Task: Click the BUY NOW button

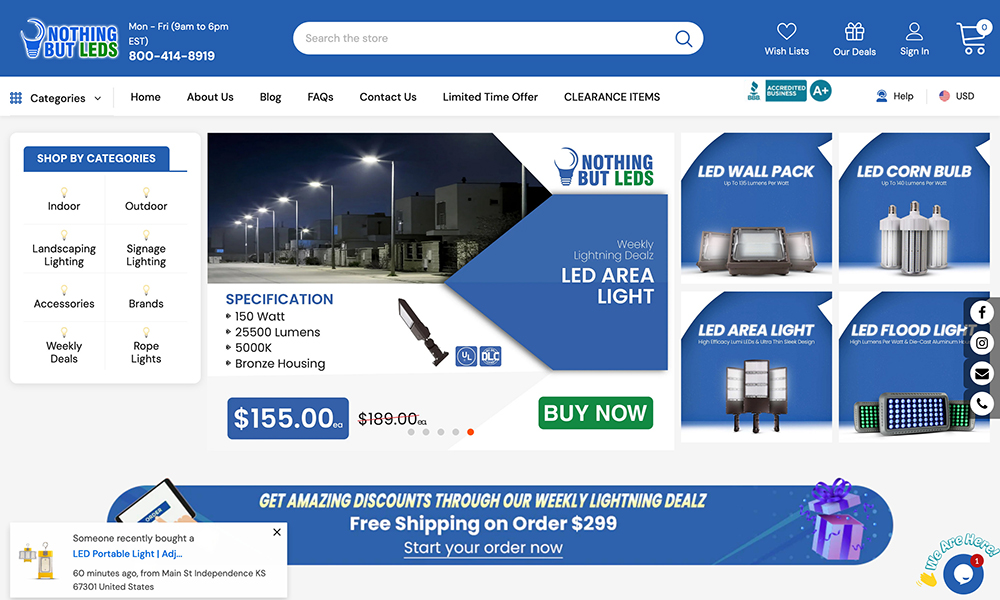Action: (x=595, y=413)
